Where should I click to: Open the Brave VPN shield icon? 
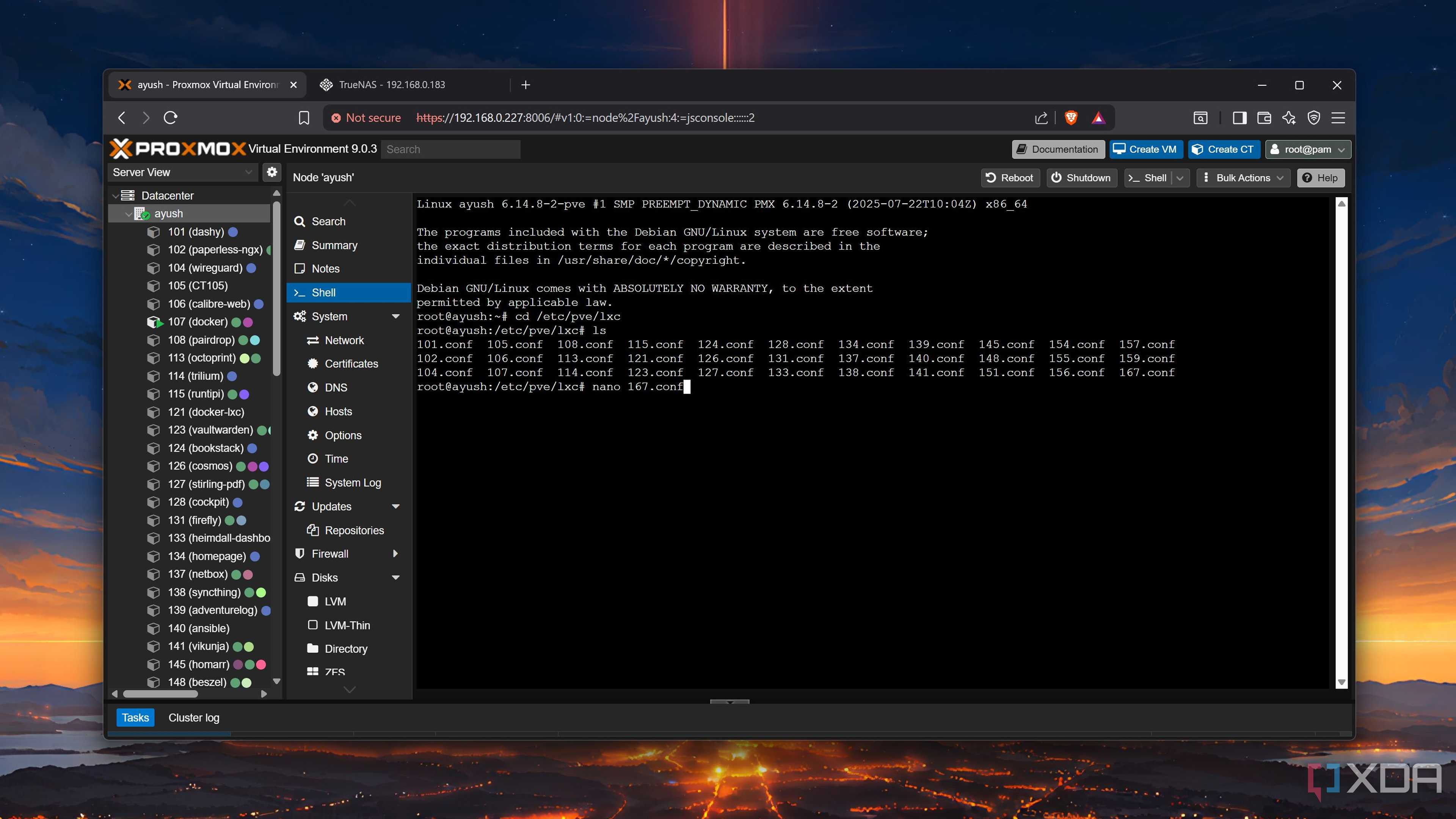click(1313, 118)
